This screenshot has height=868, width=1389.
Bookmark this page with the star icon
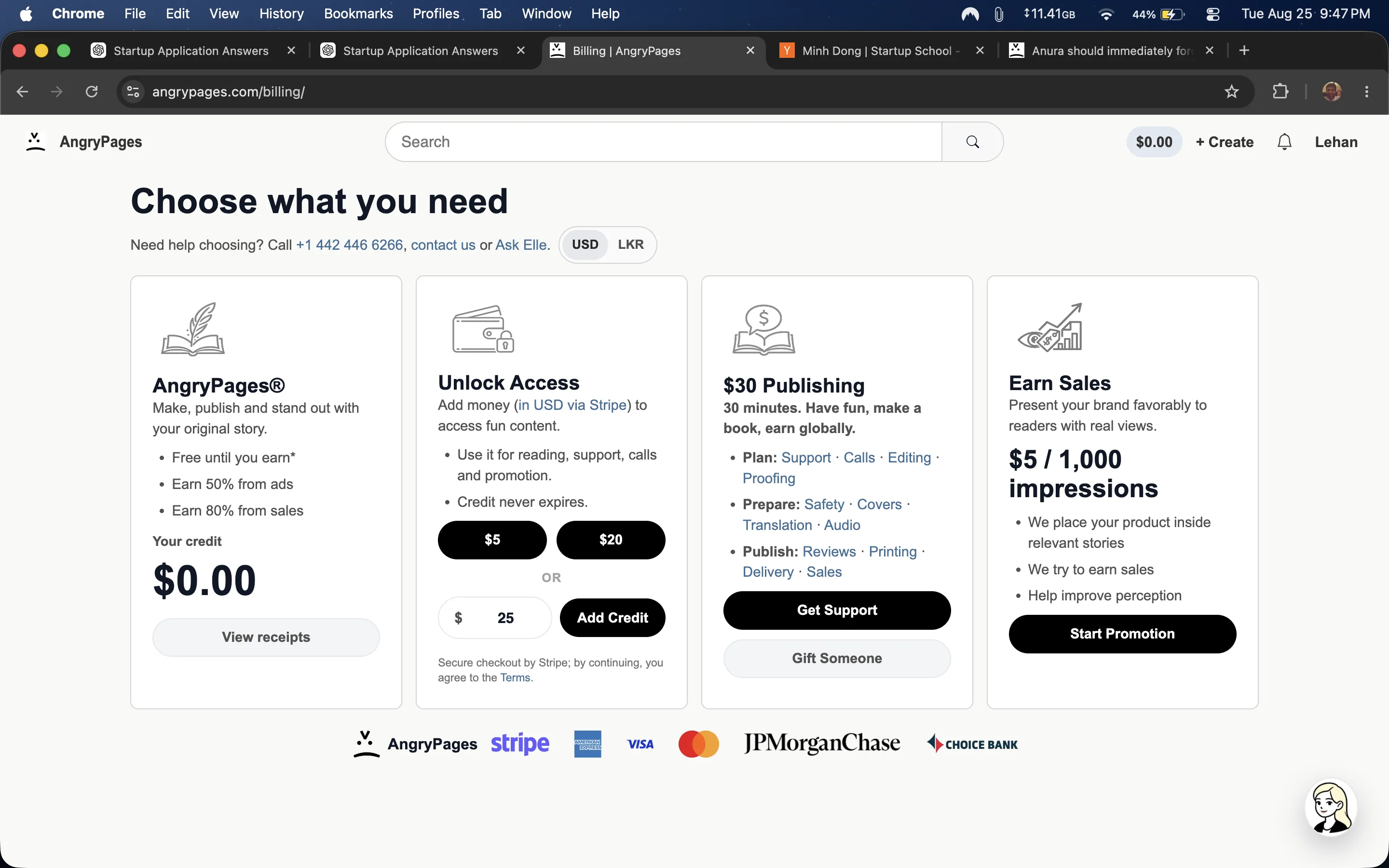[1231, 92]
